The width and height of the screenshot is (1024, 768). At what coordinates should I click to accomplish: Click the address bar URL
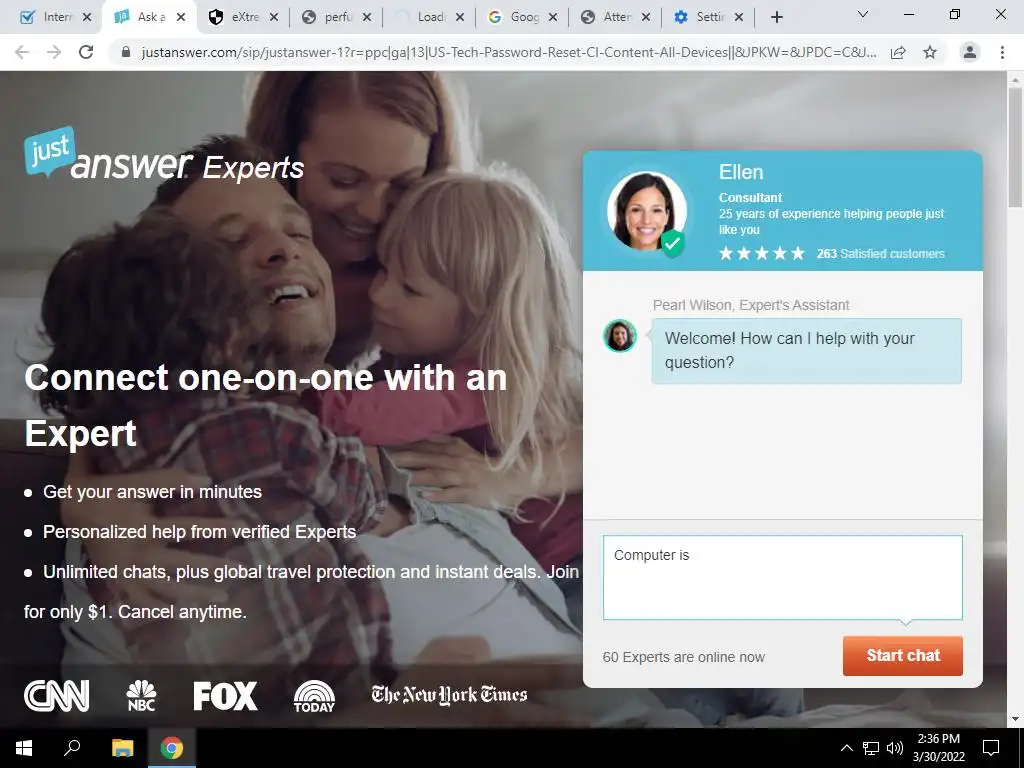click(x=509, y=52)
